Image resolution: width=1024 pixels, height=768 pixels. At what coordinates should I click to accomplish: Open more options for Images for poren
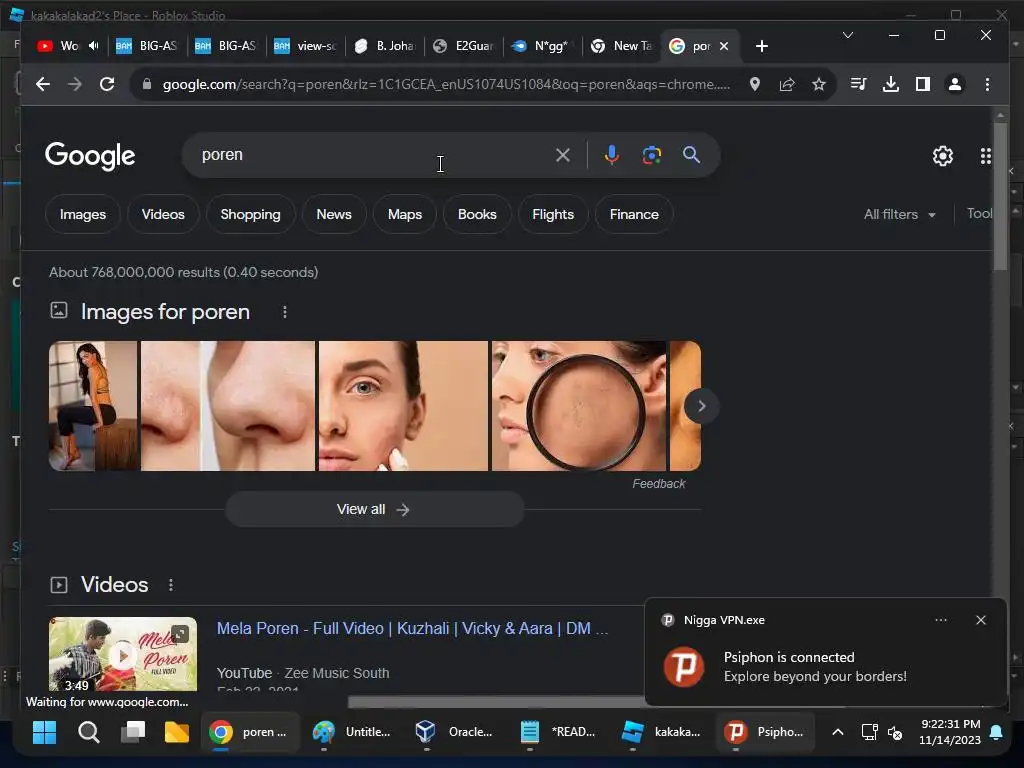coord(285,312)
